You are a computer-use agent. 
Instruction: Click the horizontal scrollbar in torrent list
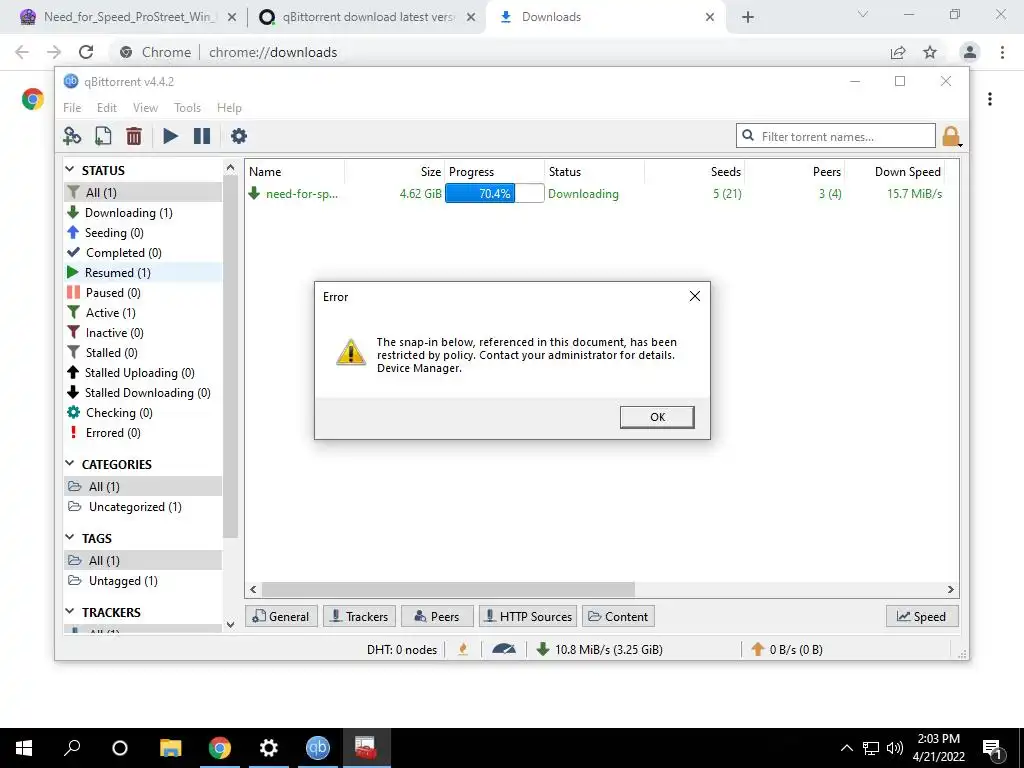448,589
